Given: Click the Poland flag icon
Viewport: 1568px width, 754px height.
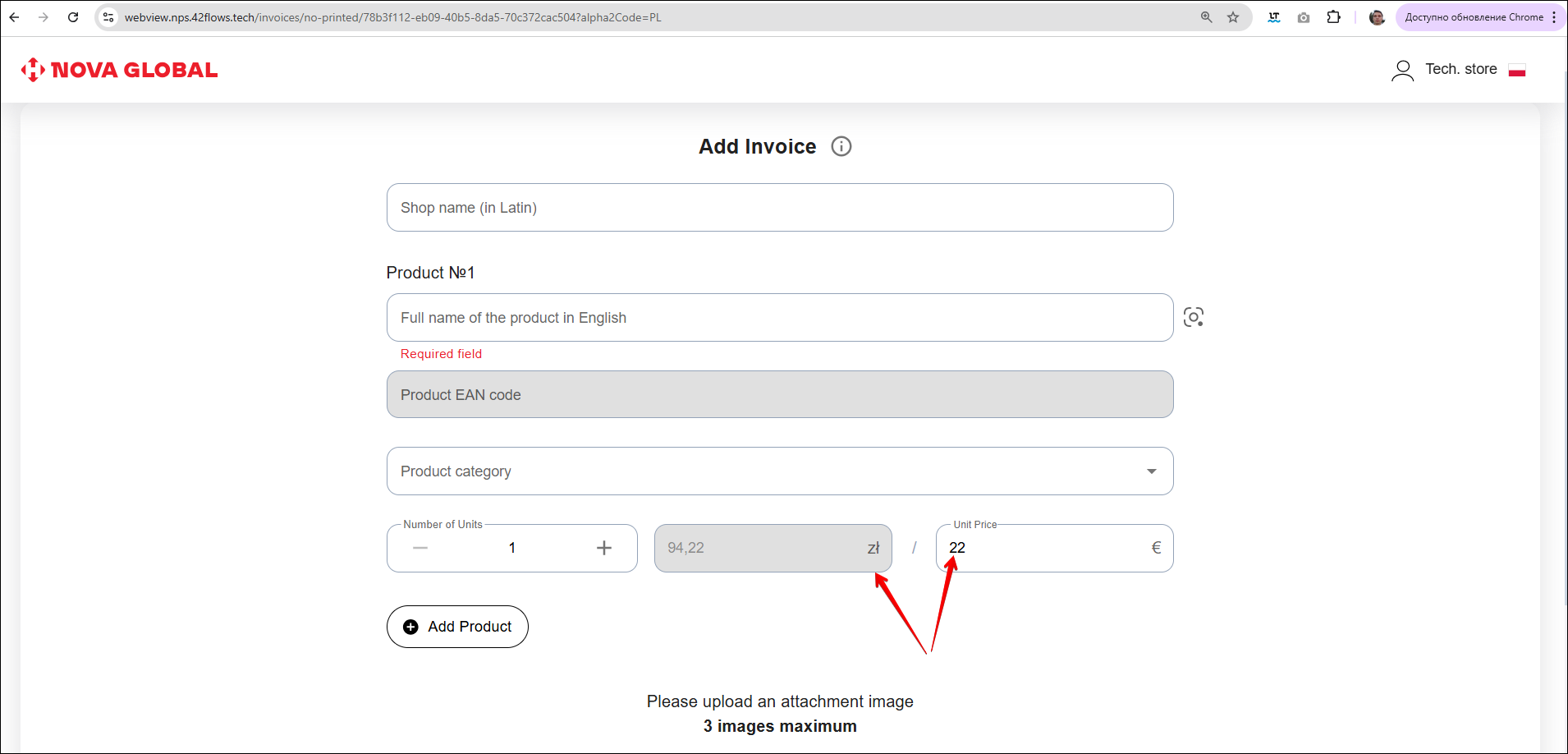Looking at the screenshot, I should [x=1516, y=71].
